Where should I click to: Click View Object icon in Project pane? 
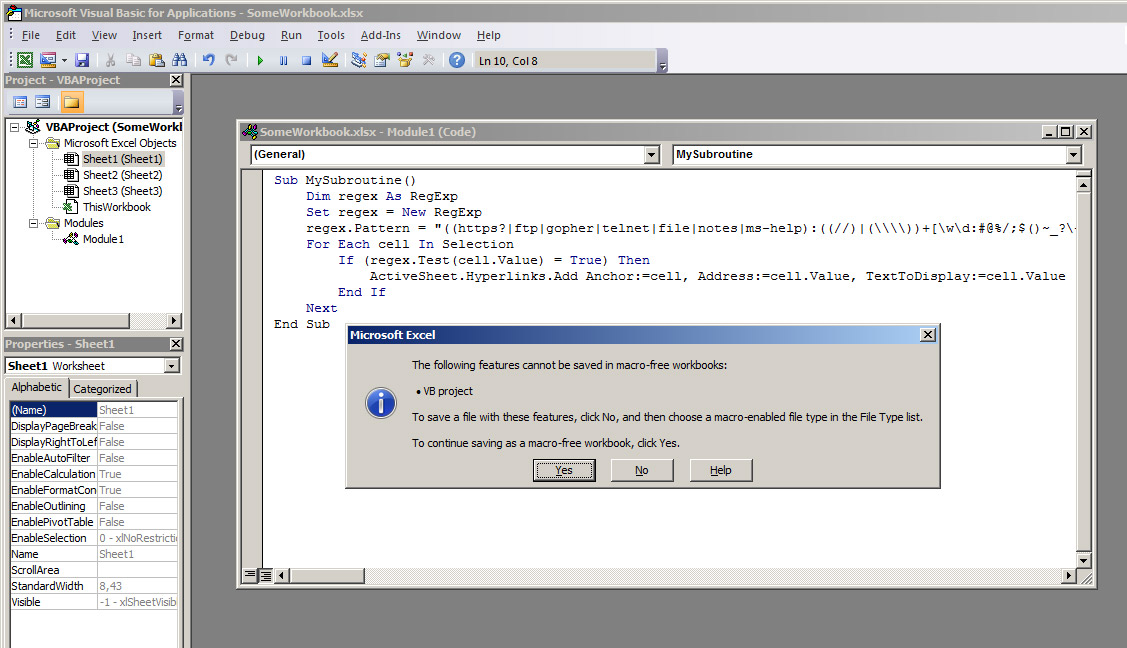click(42, 102)
